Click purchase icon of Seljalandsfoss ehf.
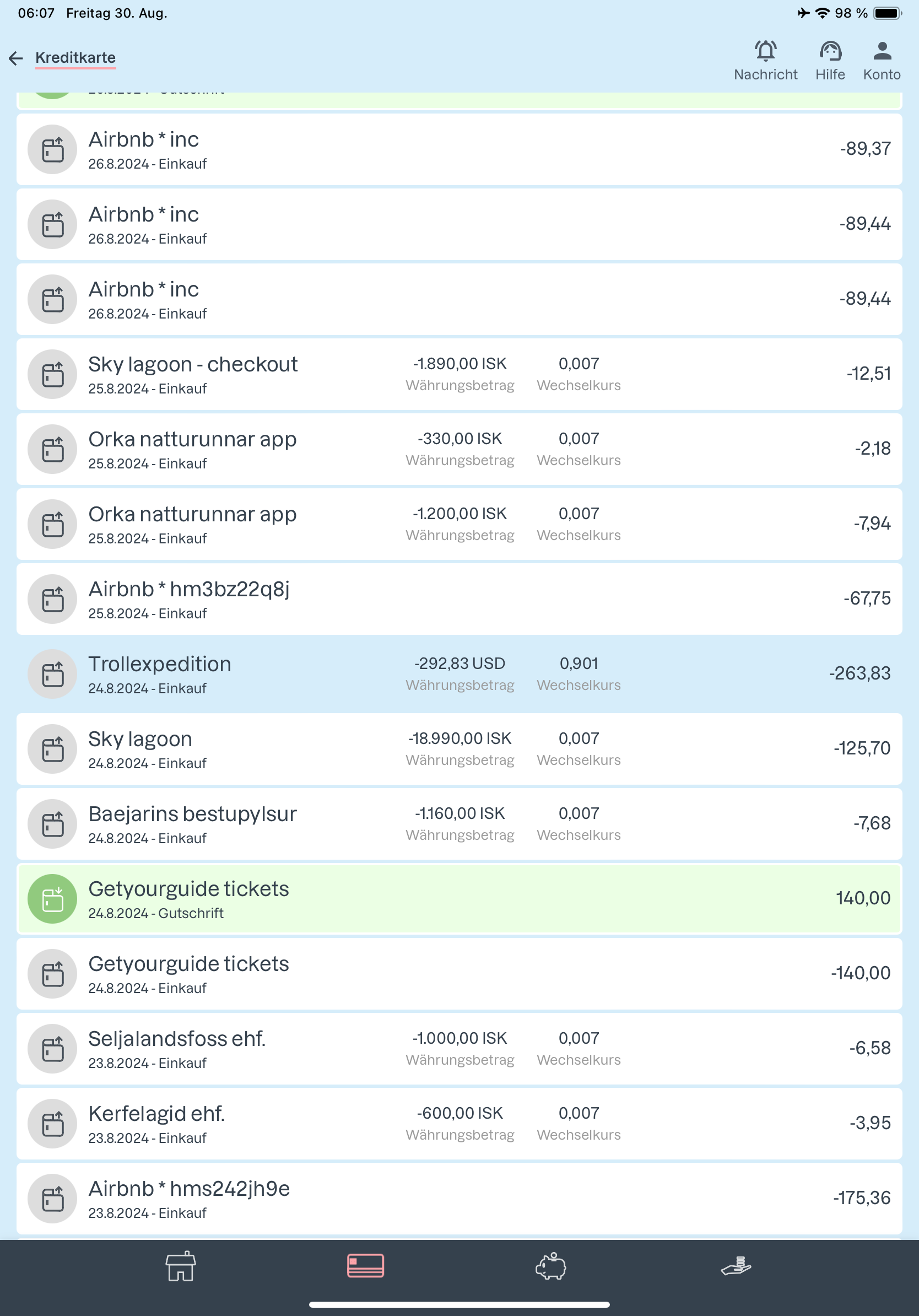Image resolution: width=919 pixels, height=1316 pixels. coord(53,1049)
